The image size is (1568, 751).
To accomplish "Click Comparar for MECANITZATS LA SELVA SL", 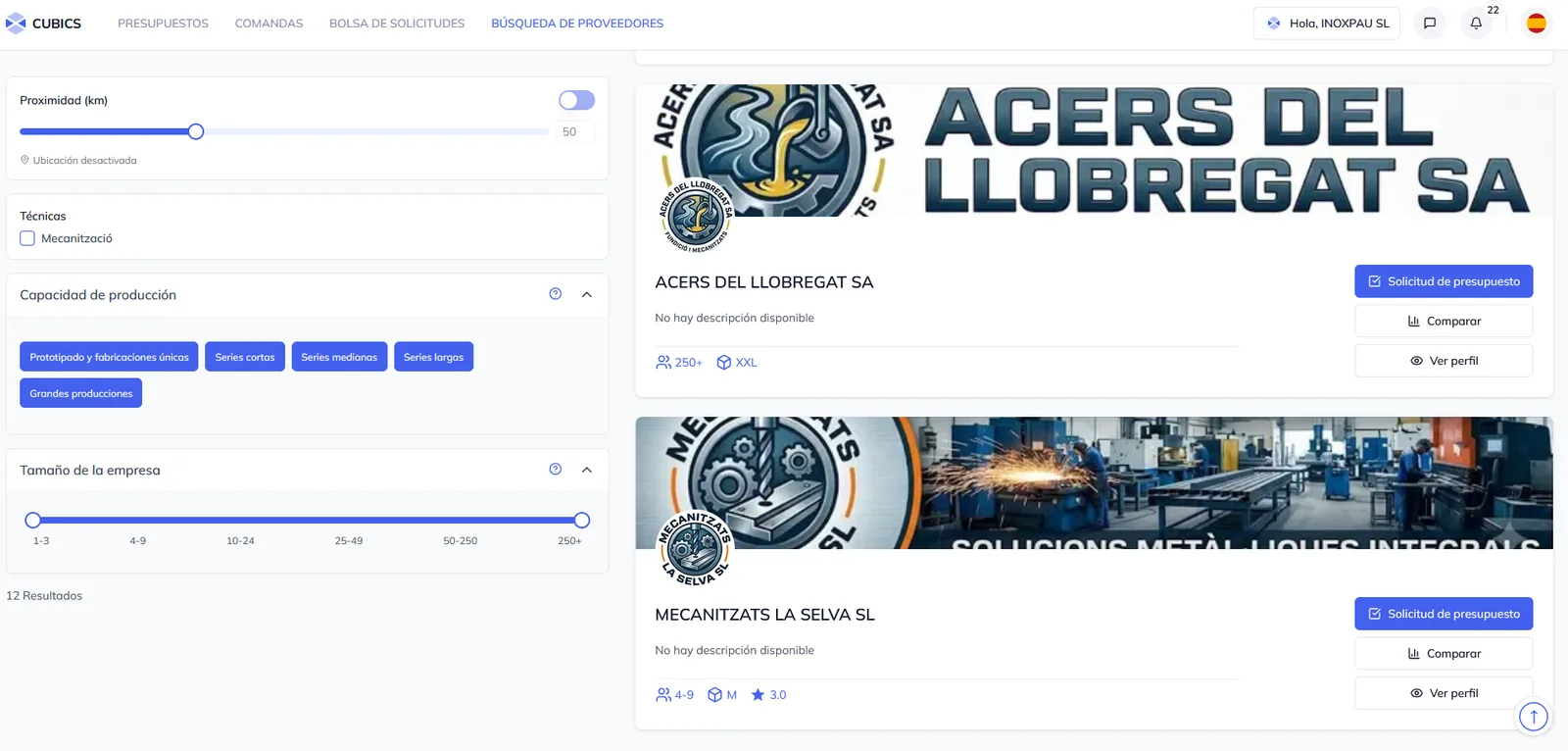I will pyautogui.click(x=1444, y=653).
